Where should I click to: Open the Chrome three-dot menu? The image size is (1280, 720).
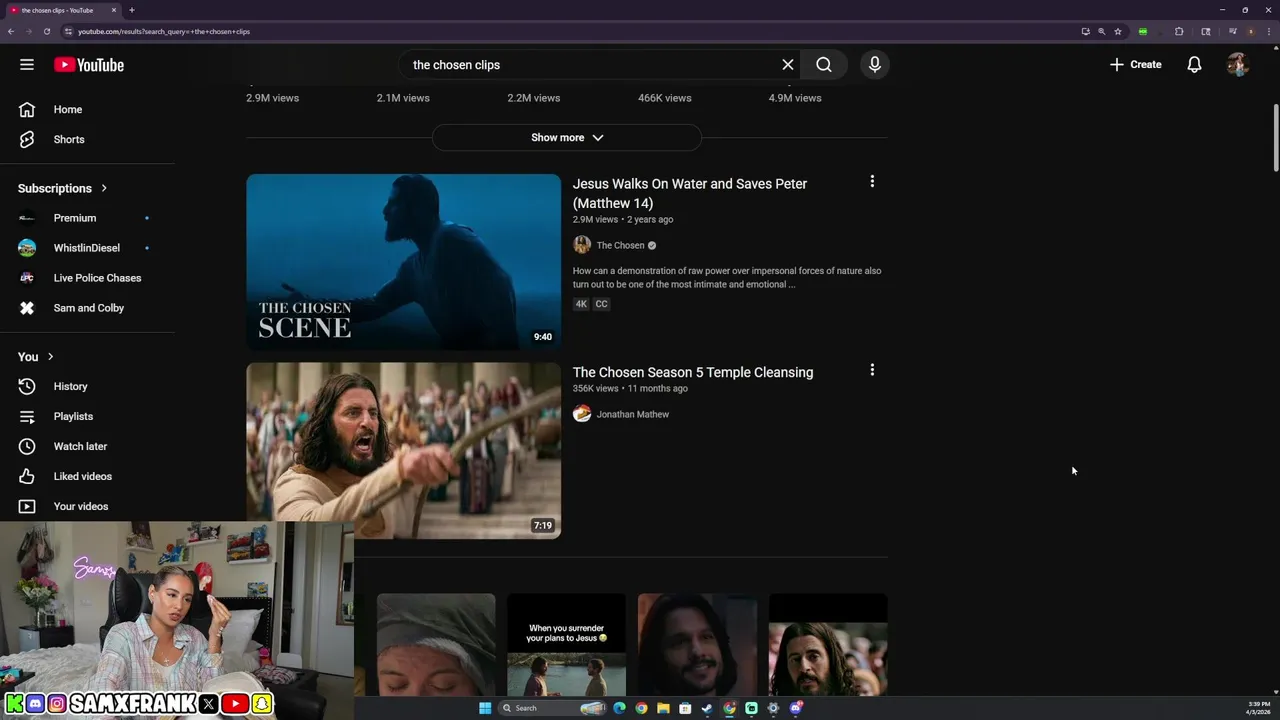point(1268,31)
